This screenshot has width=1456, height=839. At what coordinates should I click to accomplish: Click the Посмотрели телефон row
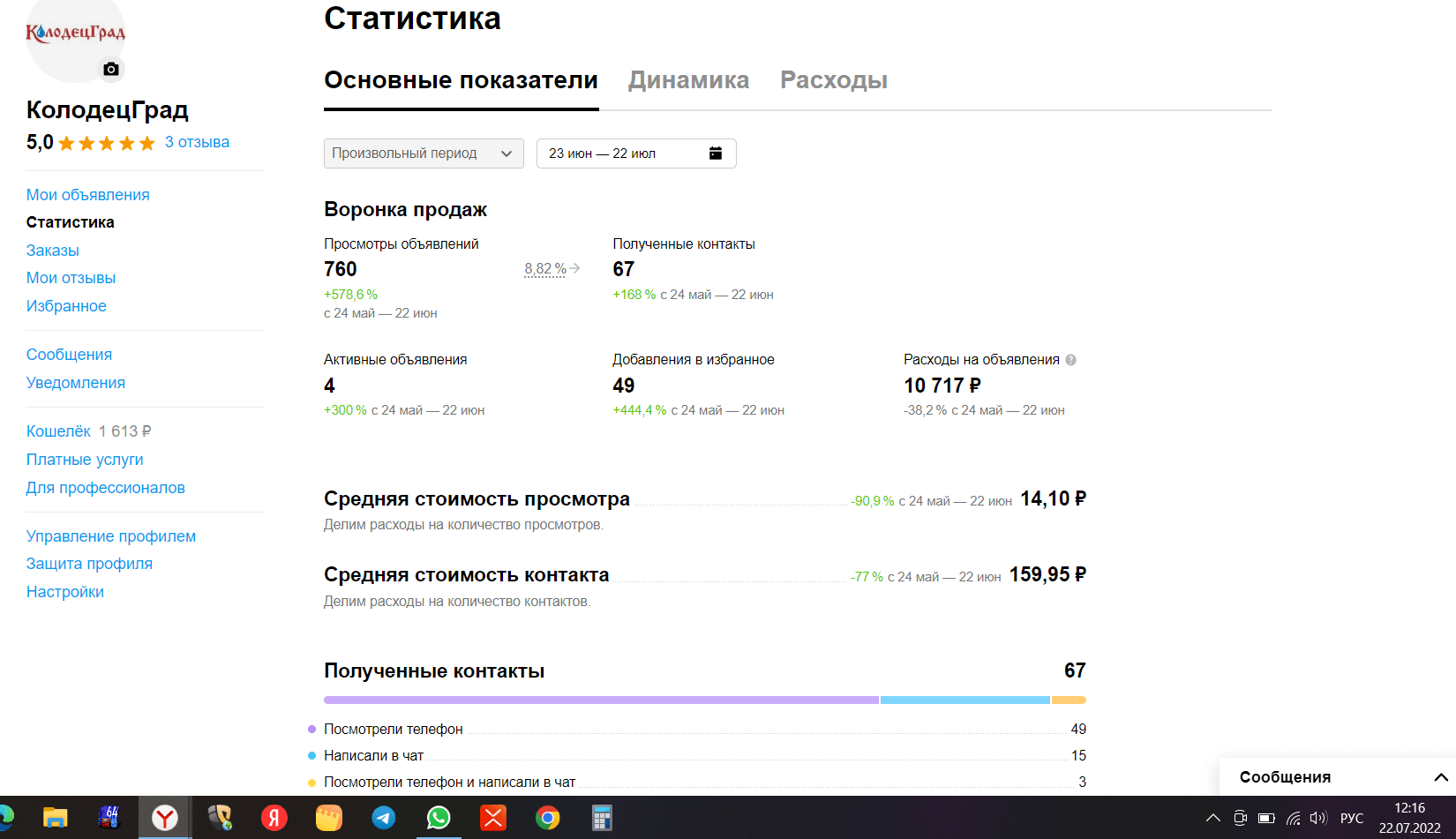[705, 729]
